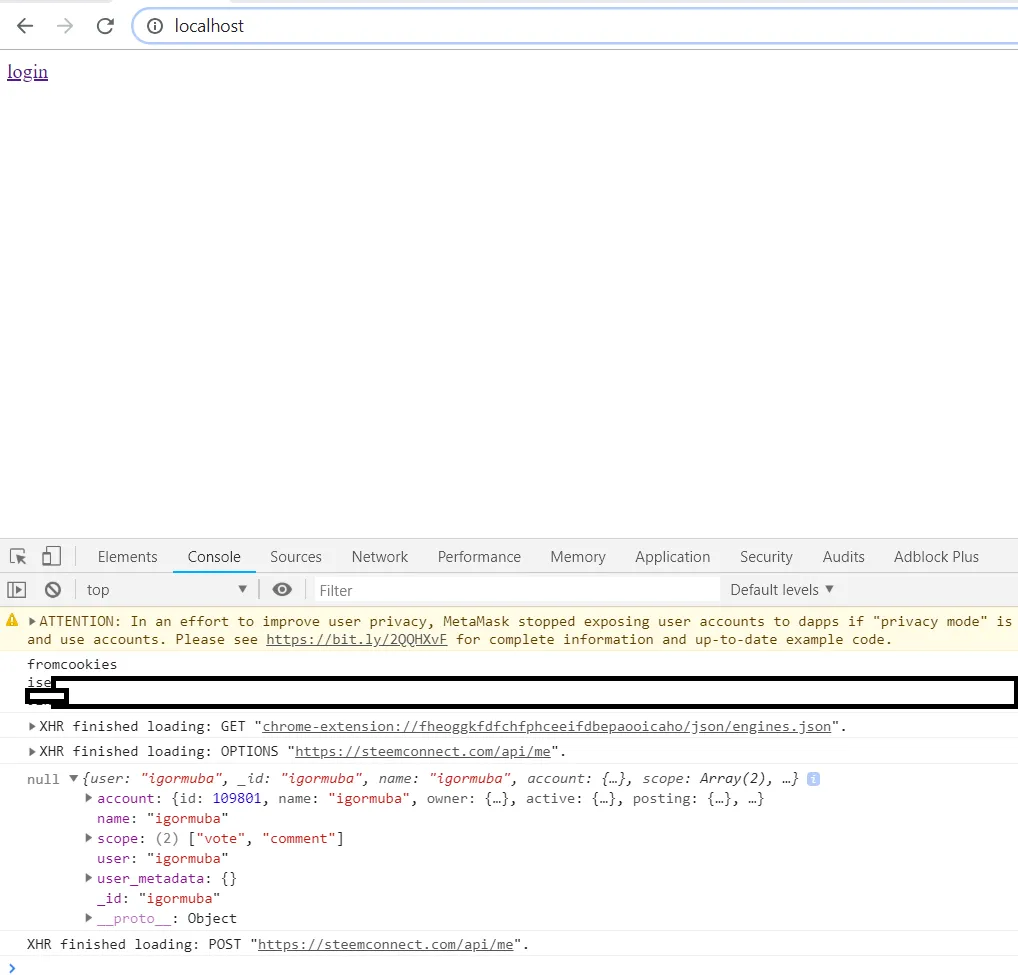Open the top context dropdown
The height and width of the screenshot is (975, 1018).
coord(166,589)
